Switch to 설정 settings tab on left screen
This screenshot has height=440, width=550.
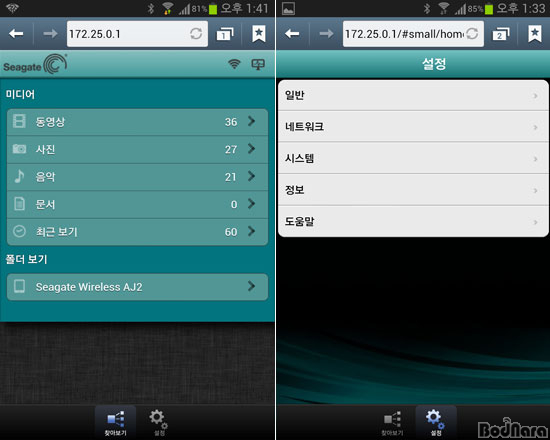point(158,423)
